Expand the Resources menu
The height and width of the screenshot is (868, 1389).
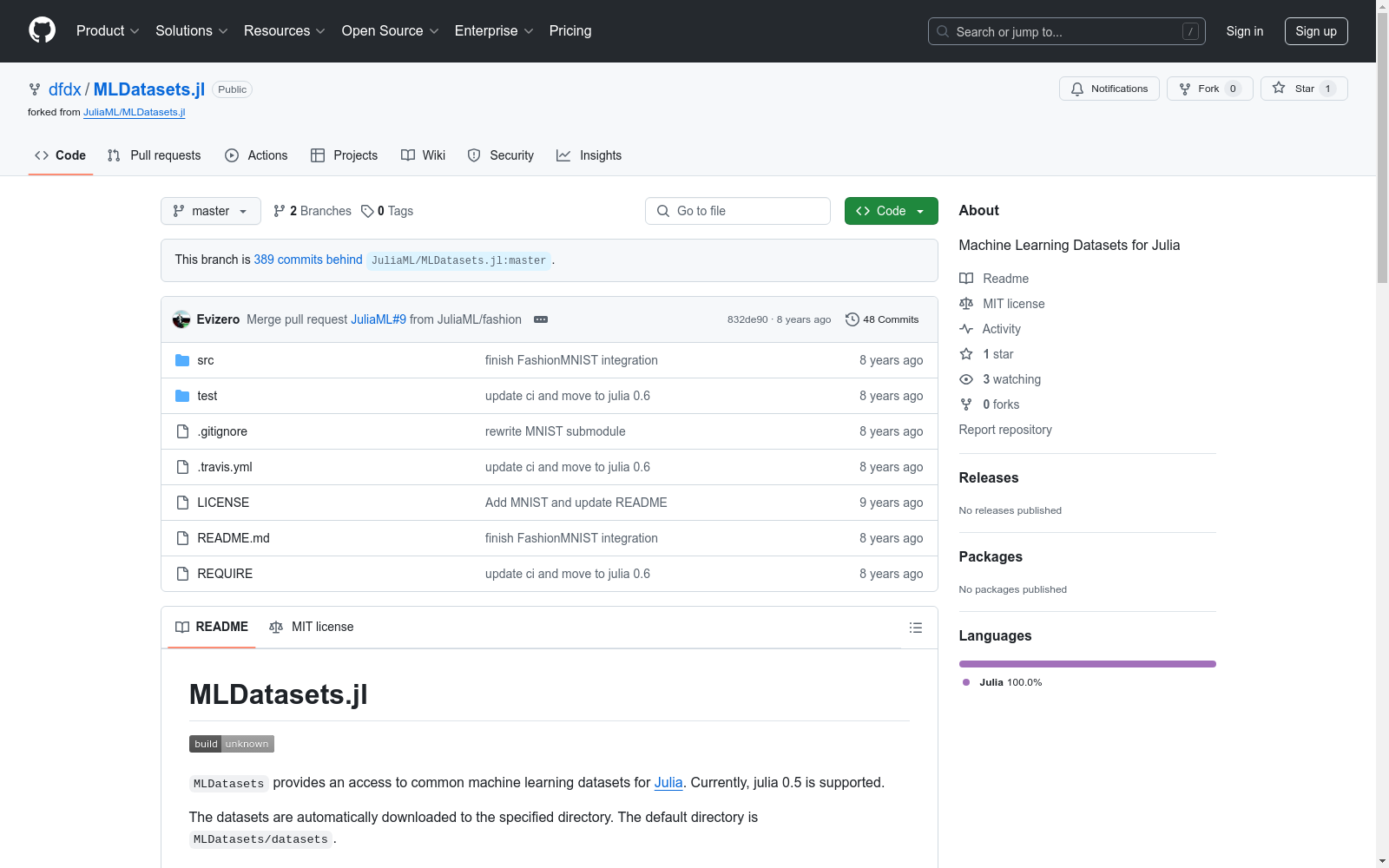pyautogui.click(x=285, y=30)
